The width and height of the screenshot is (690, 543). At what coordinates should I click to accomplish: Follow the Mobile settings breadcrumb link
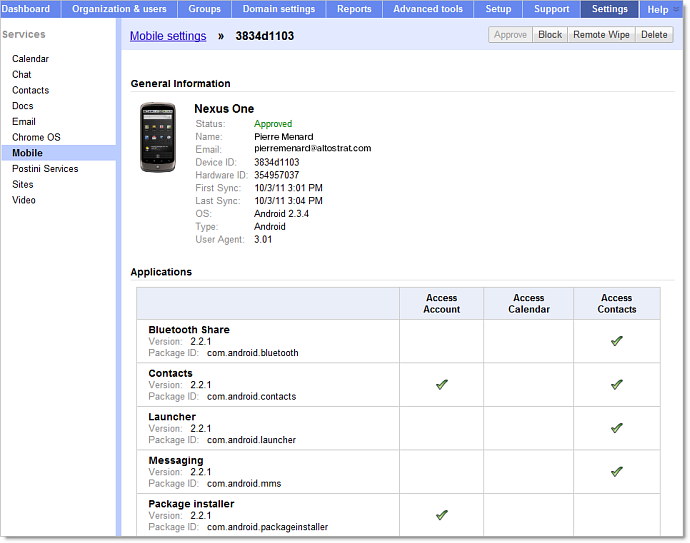tap(168, 36)
